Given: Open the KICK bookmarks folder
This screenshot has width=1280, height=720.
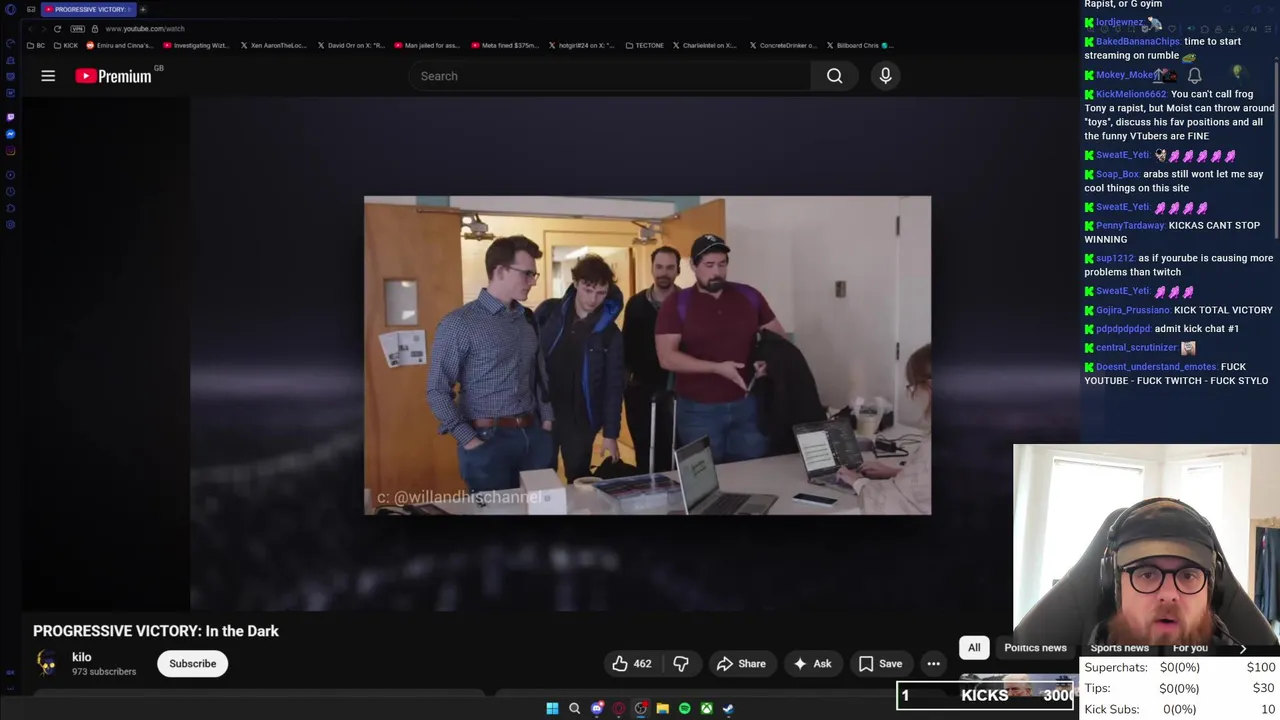Looking at the screenshot, I should [66, 45].
